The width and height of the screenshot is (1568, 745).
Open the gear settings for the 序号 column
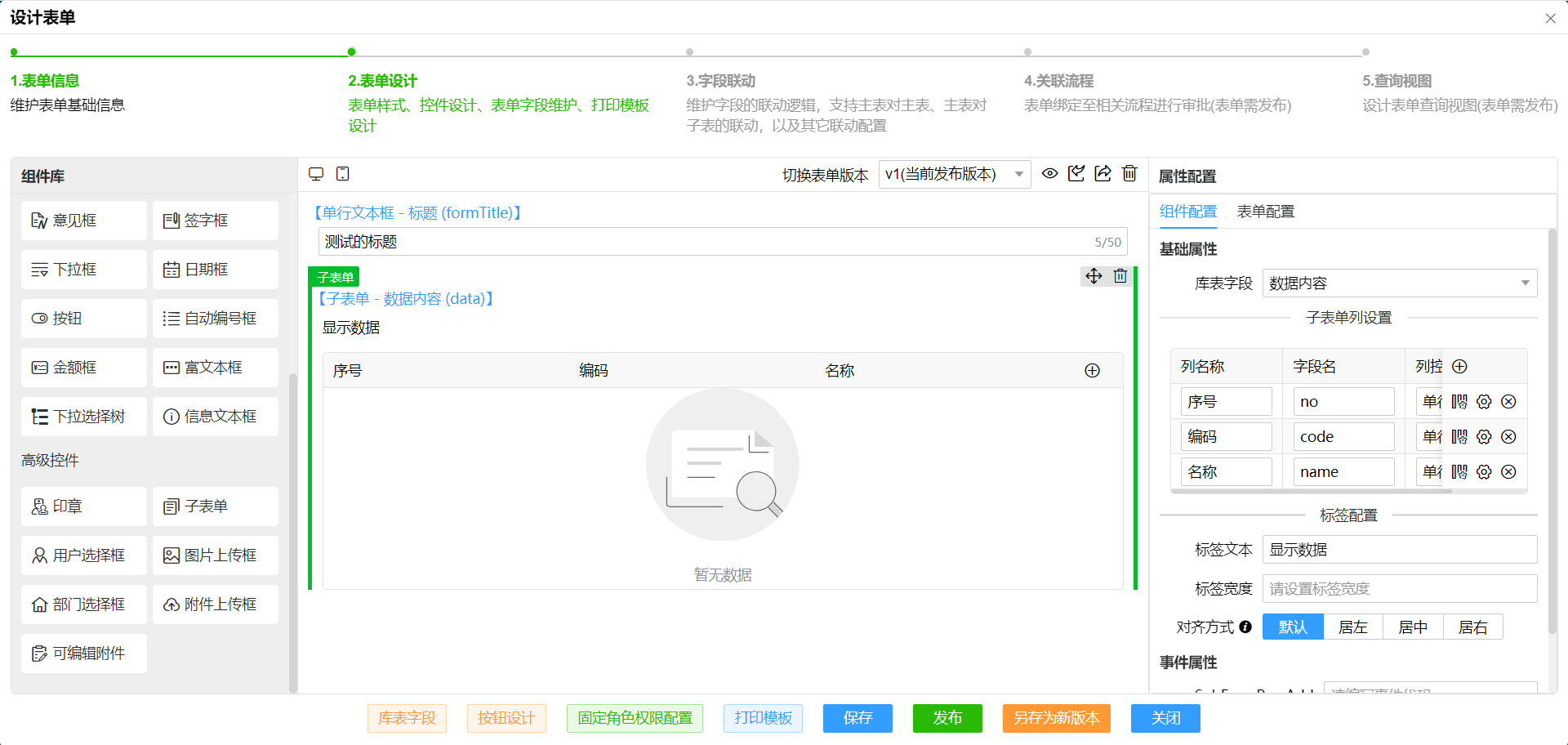point(1484,401)
